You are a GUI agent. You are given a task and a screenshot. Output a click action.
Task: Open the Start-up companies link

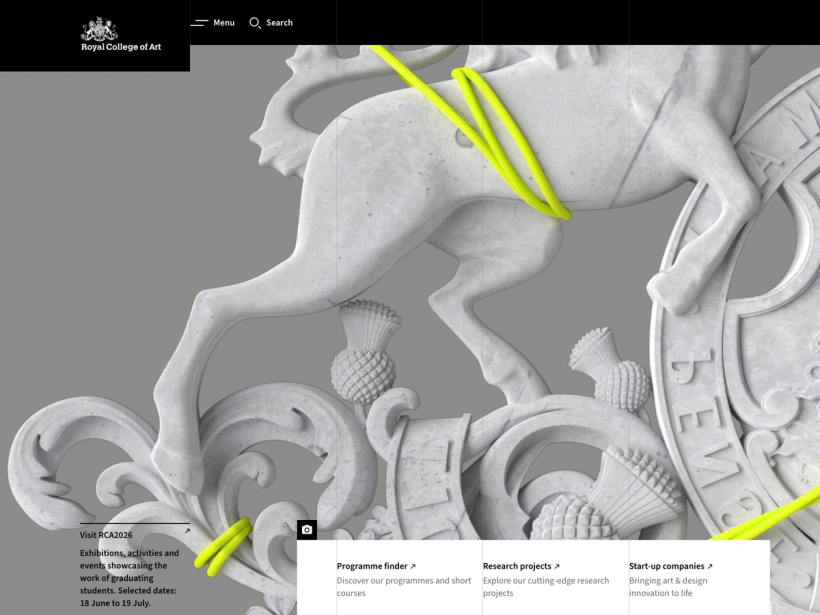(x=666, y=566)
